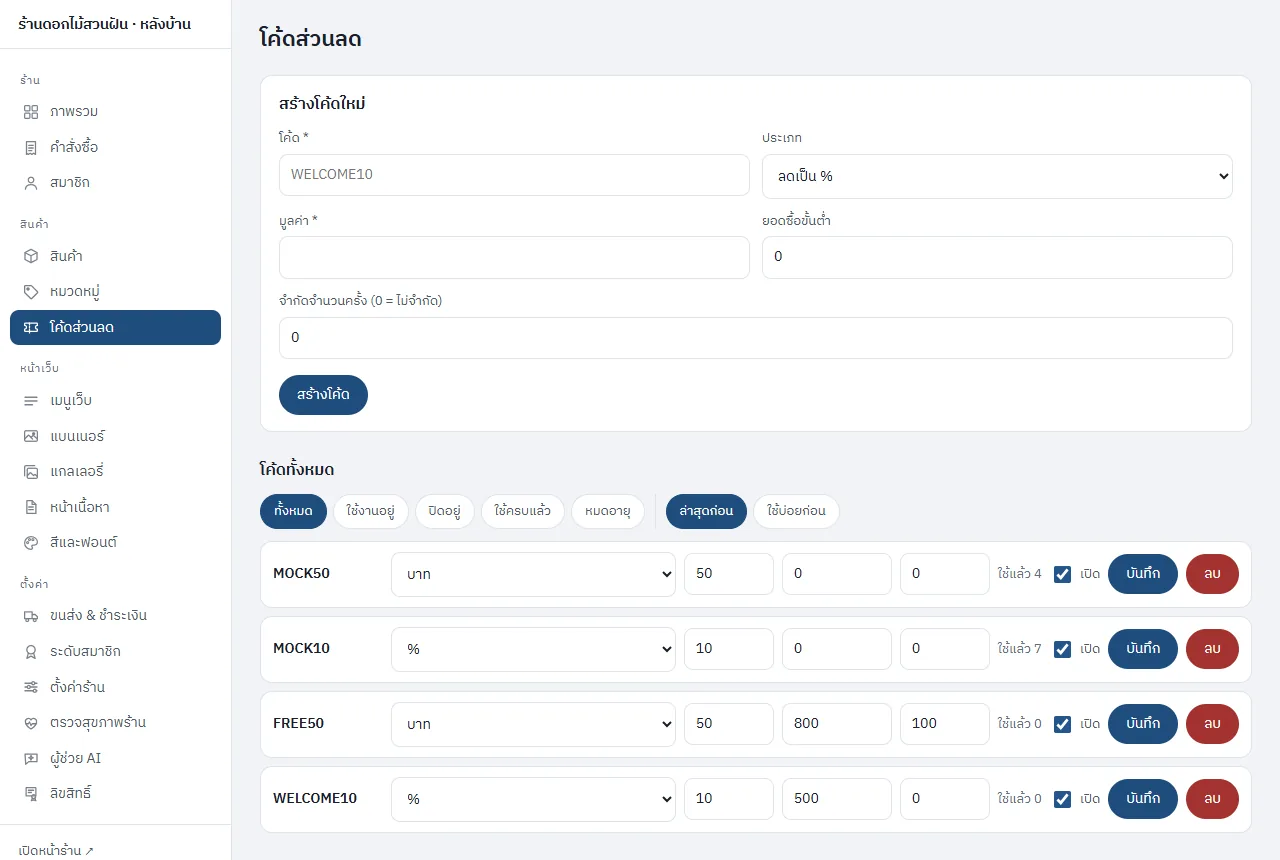
Task: Select the สมาชิก member icon
Action: [x=31, y=183]
